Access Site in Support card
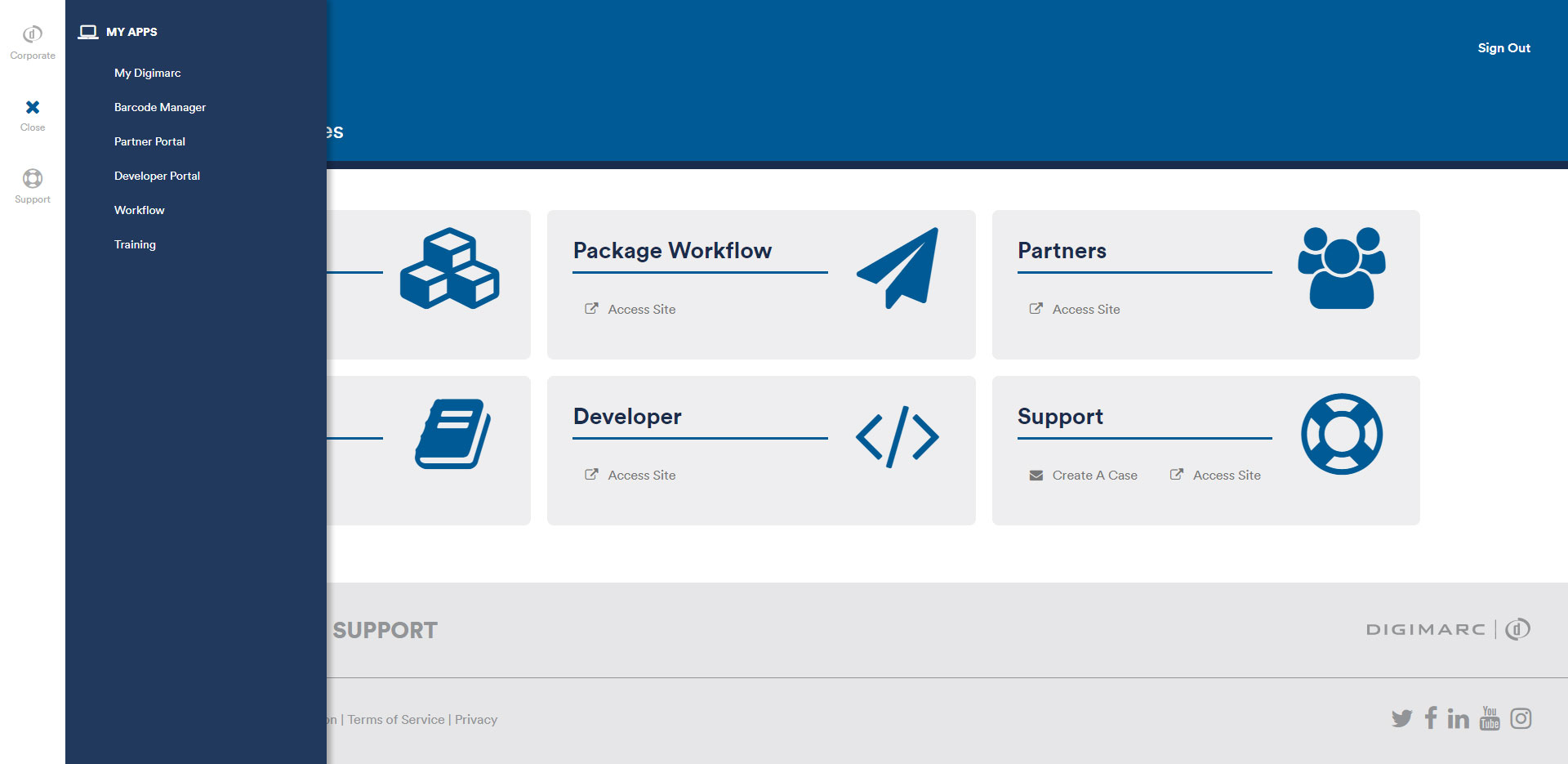Image resolution: width=1568 pixels, height=764 pixels. click(x=1227, y=475)
